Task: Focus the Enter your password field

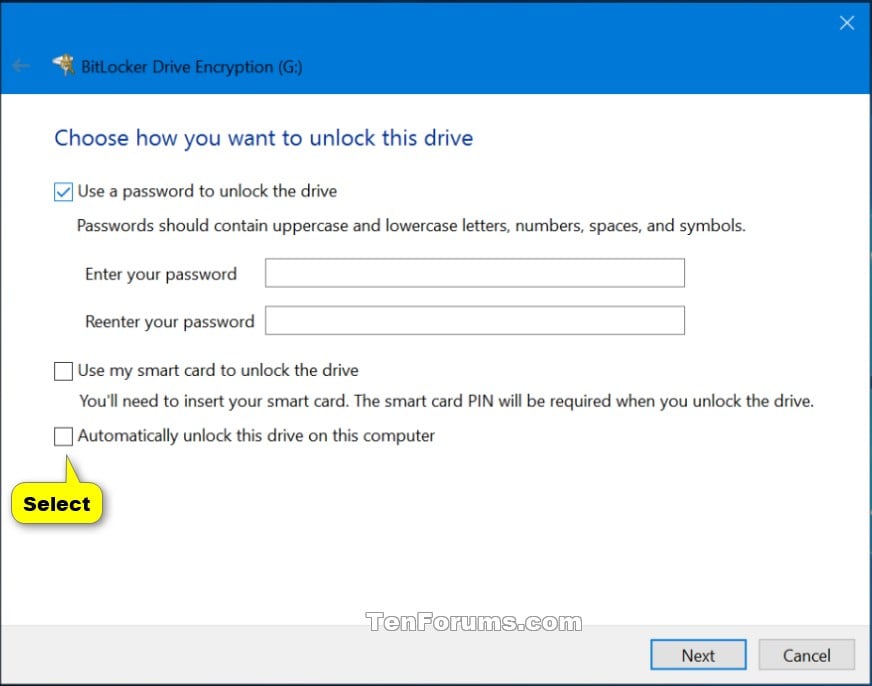Action: (x=474, y=273)
